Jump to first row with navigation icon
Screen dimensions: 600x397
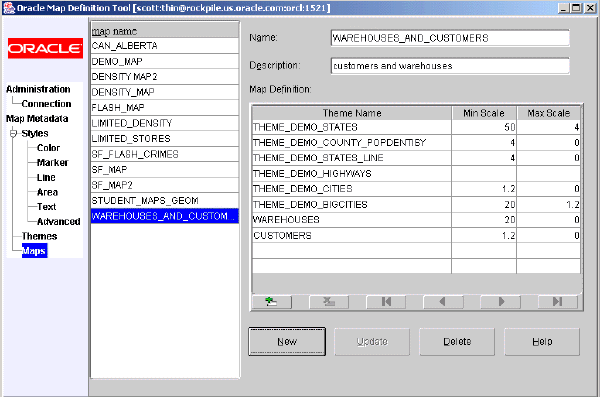(x=386, y=302)
